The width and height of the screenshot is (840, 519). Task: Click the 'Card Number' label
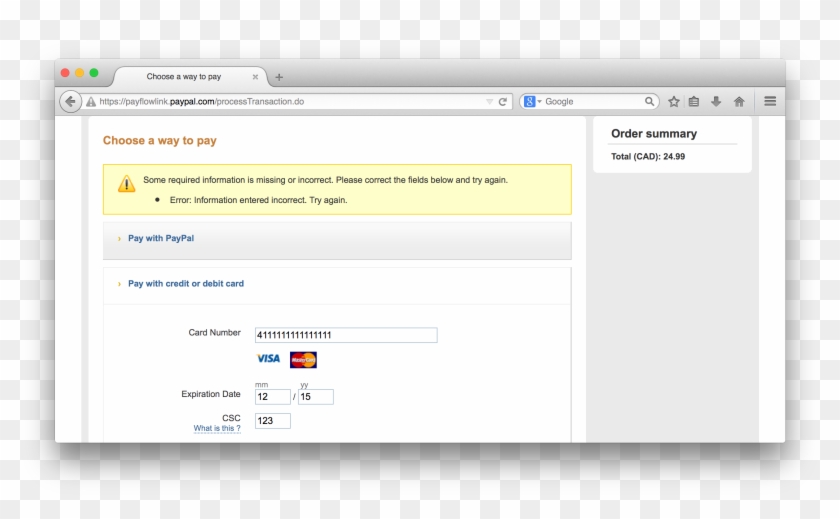point(214,333)
